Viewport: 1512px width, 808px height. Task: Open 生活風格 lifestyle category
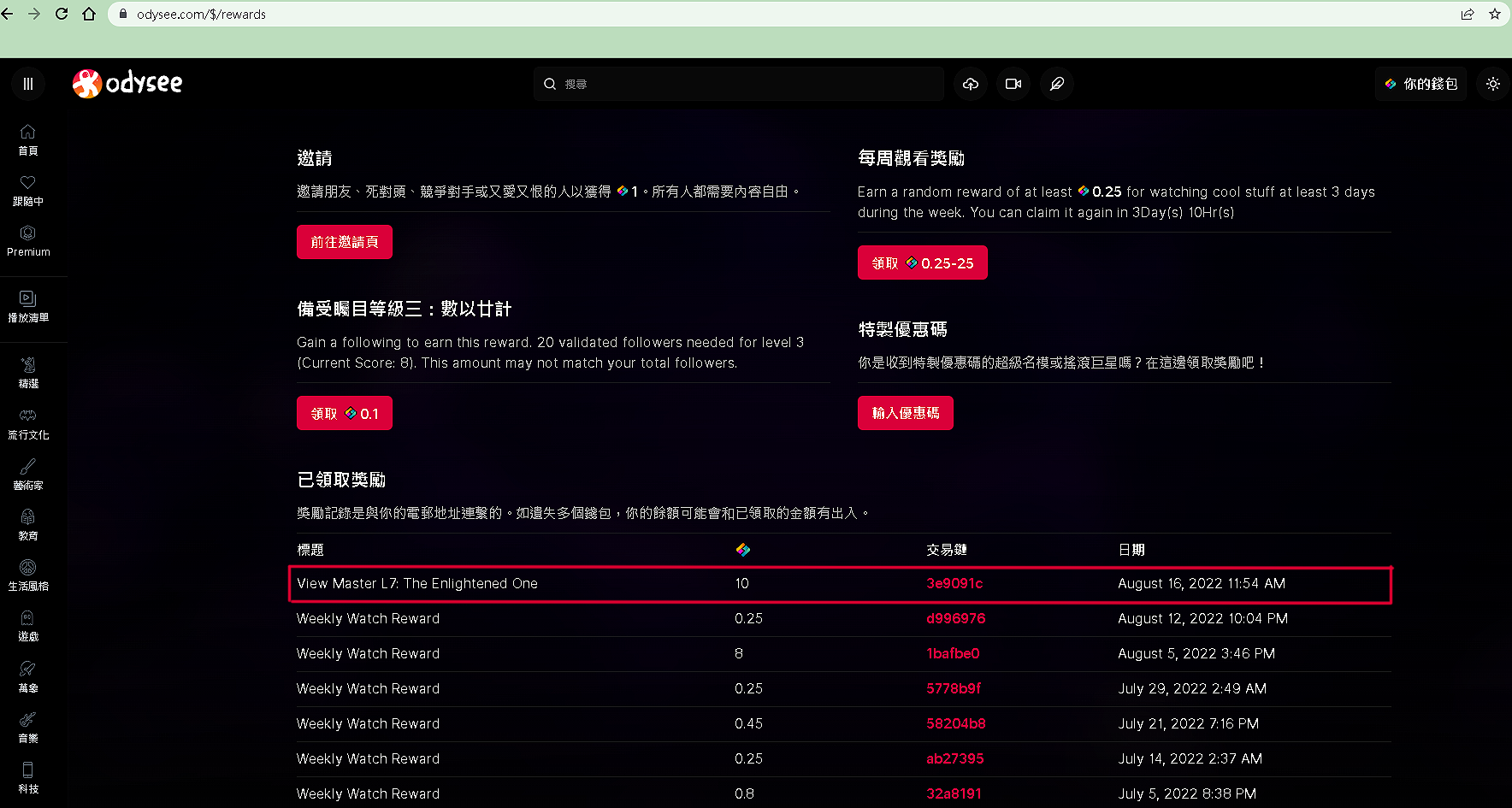[28, 575]
